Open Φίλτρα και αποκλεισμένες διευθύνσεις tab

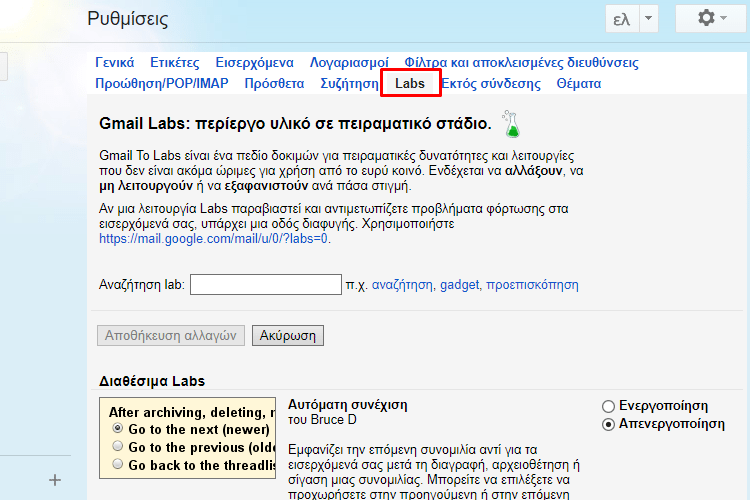521,63
